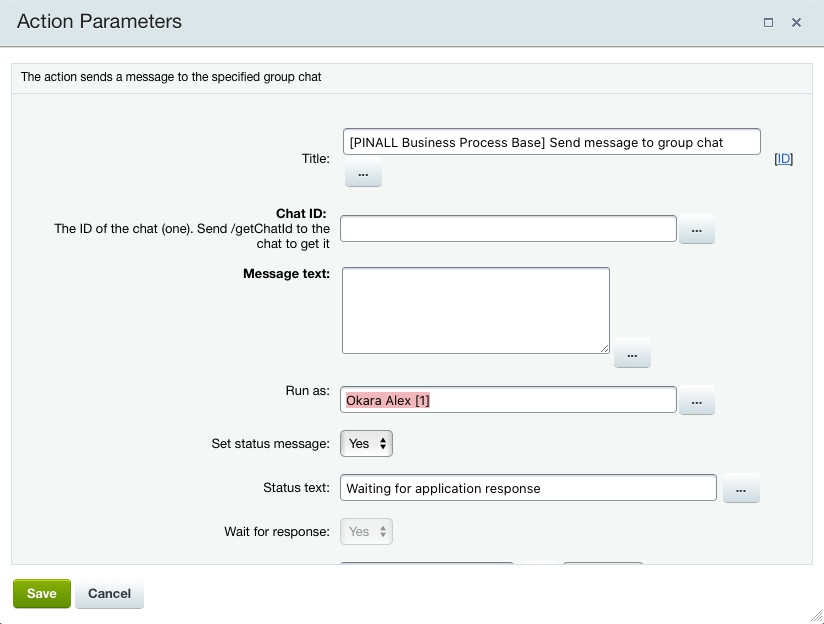
Task: Click the Message text area resize grip
Action: 604,348
